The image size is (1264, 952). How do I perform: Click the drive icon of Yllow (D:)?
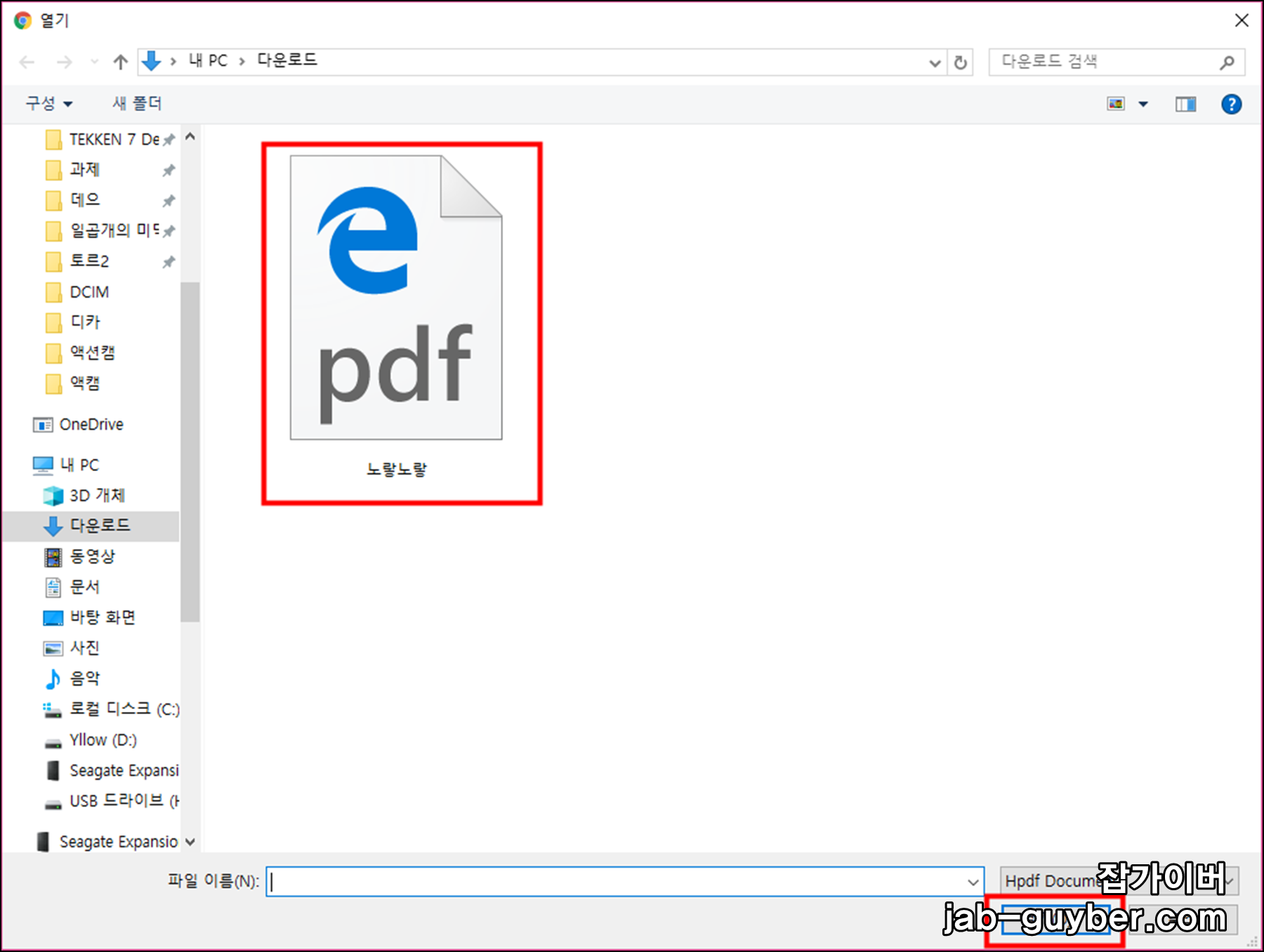(x=53, y=743)
